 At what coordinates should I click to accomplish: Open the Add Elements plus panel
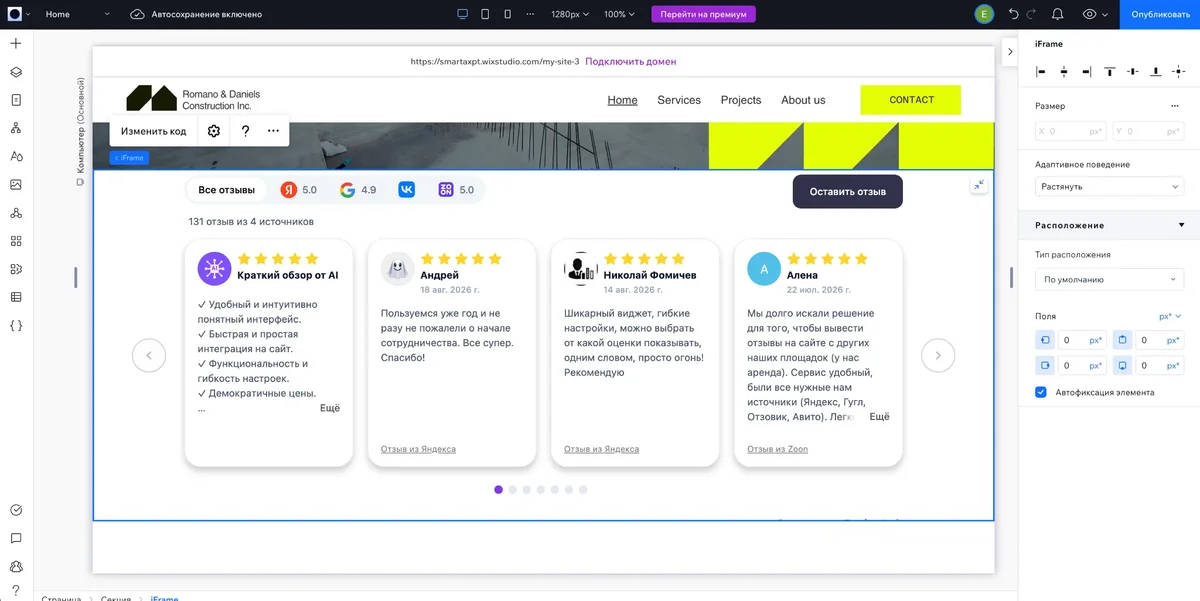pyautogui.click(x=15, y=44)
